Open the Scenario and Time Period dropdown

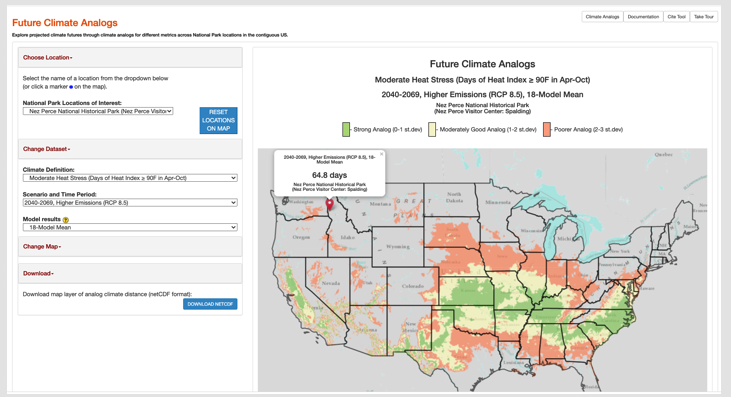click(x=130, y=203)
